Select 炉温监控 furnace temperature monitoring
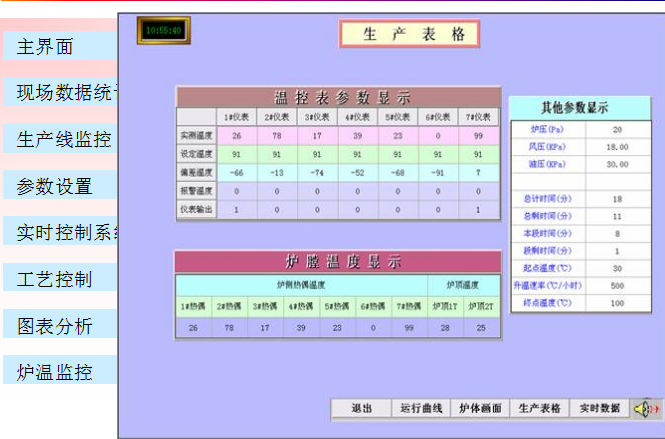The height and width of the screenshot is (439, 665). 55,372
